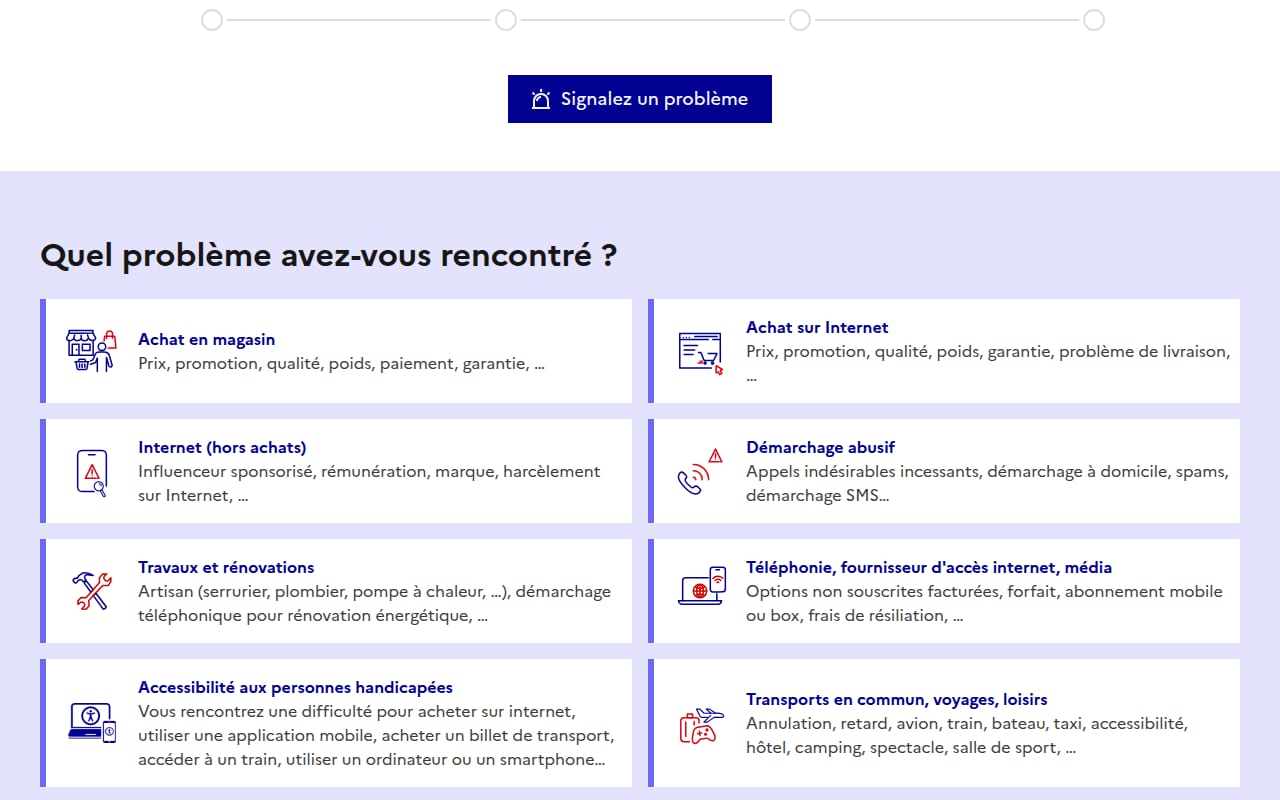This screenshot has width=1280, height=800.
Task: Open the Achat sur Internet category
Action: 944,351
